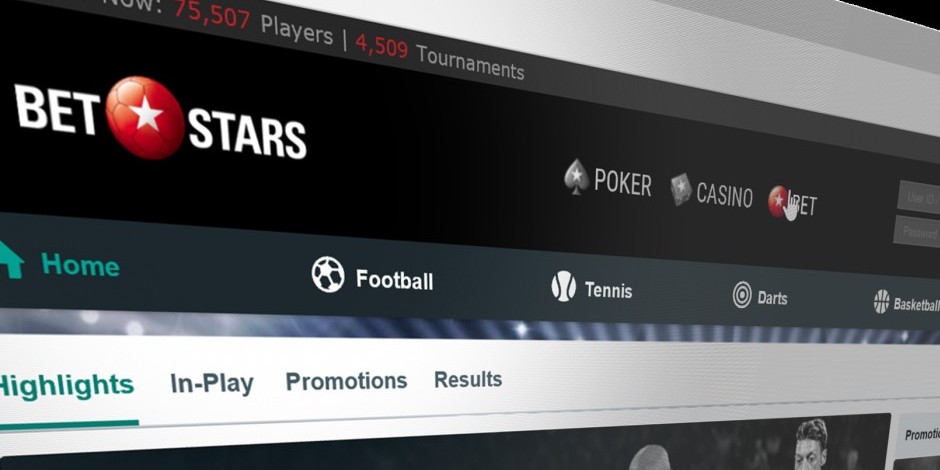Viewport: 940px width, 470px height.
Task: Click the green Home house icon
Action: coord(11,260)
